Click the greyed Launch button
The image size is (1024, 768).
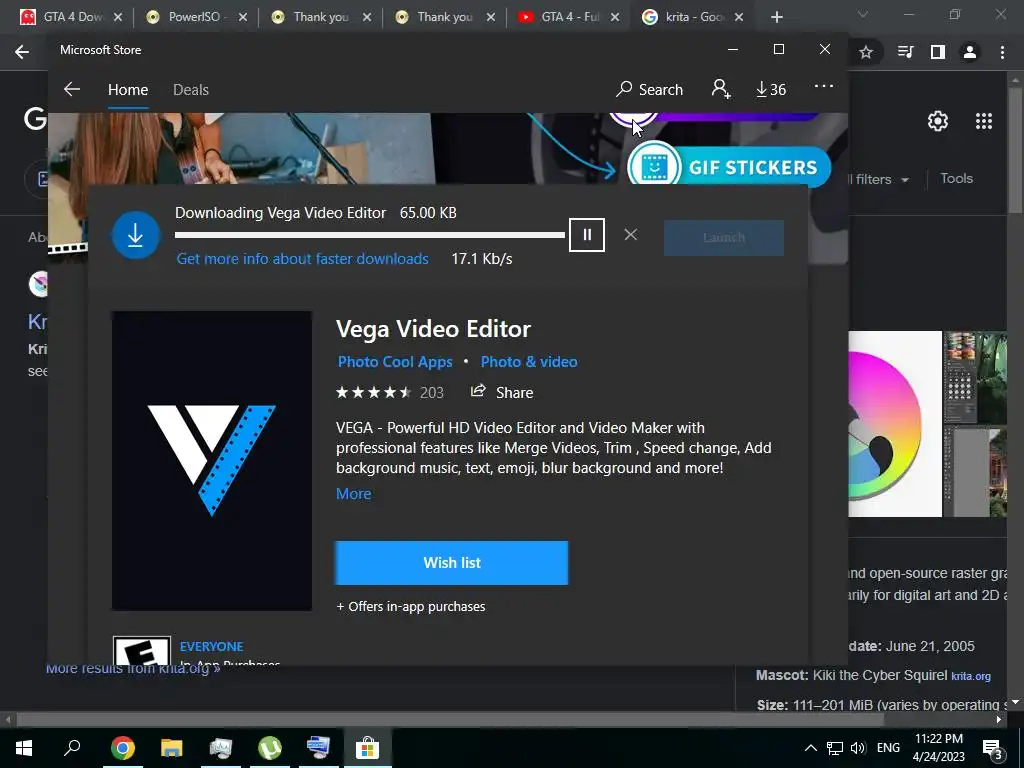click(724, 238)
